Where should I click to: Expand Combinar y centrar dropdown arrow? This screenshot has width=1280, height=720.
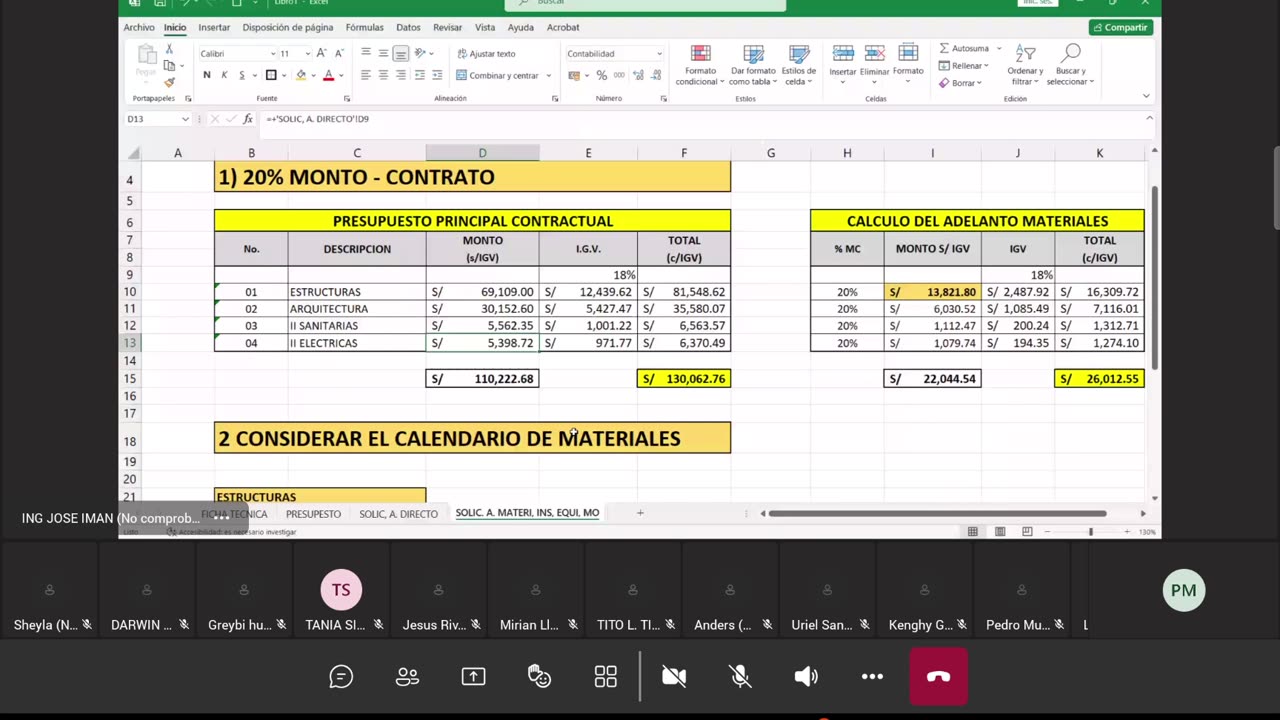click(x=548, y=75)
